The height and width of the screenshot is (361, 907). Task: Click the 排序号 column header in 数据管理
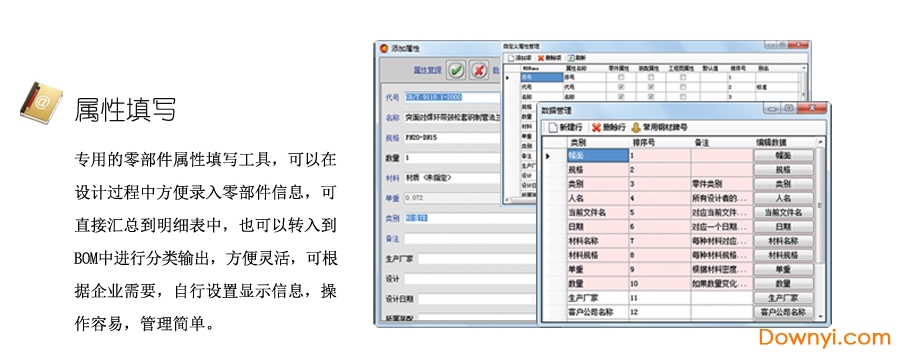[659, 142]
